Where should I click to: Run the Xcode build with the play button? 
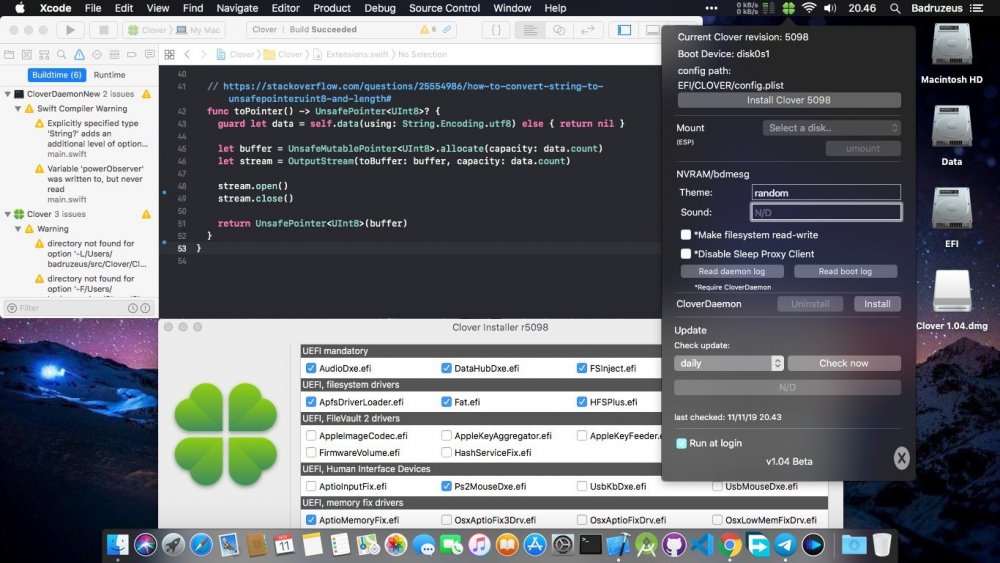(70, 29)
